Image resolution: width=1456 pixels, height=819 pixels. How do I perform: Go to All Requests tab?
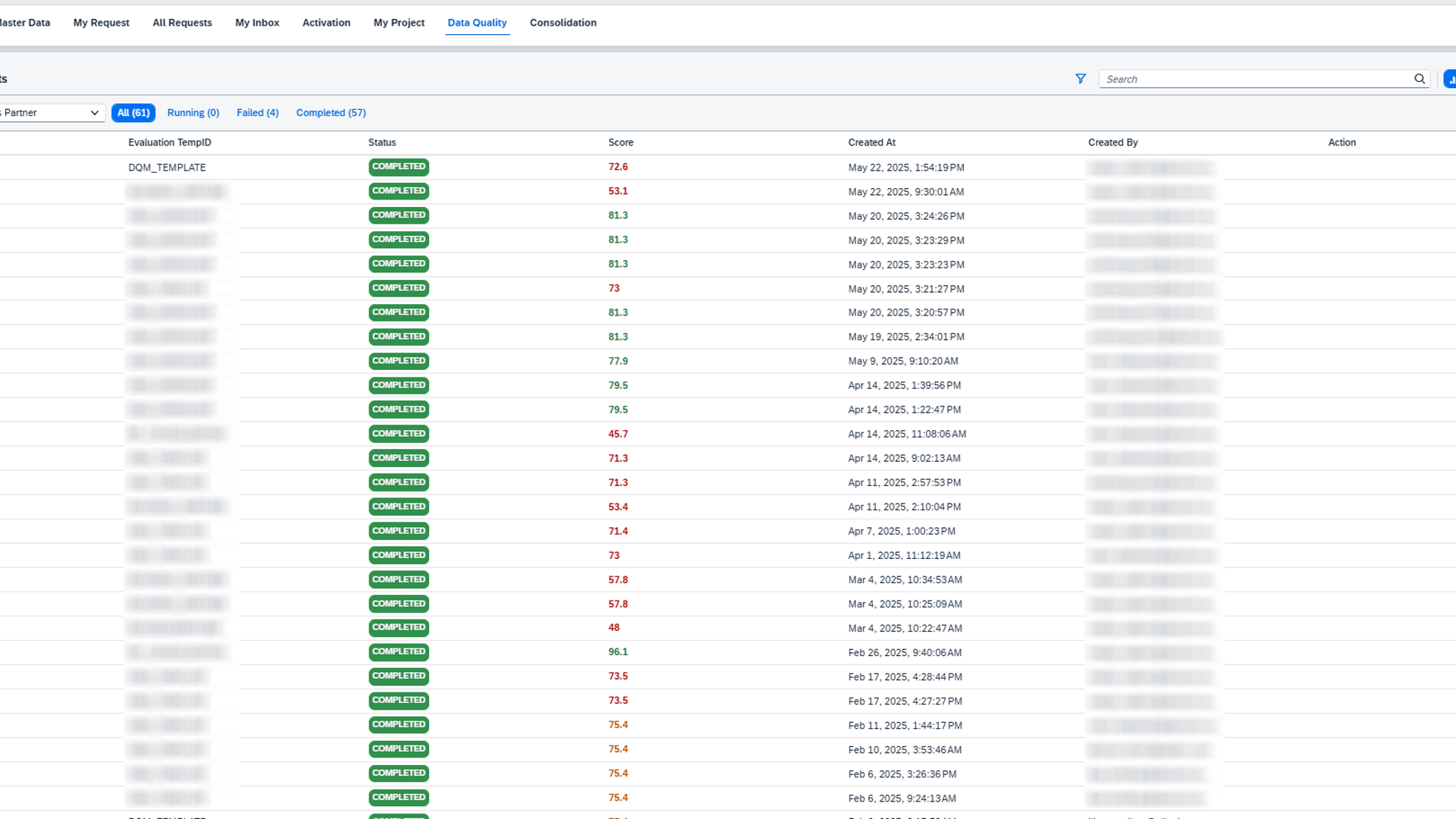pyautogui.click(x=182, y=23)
